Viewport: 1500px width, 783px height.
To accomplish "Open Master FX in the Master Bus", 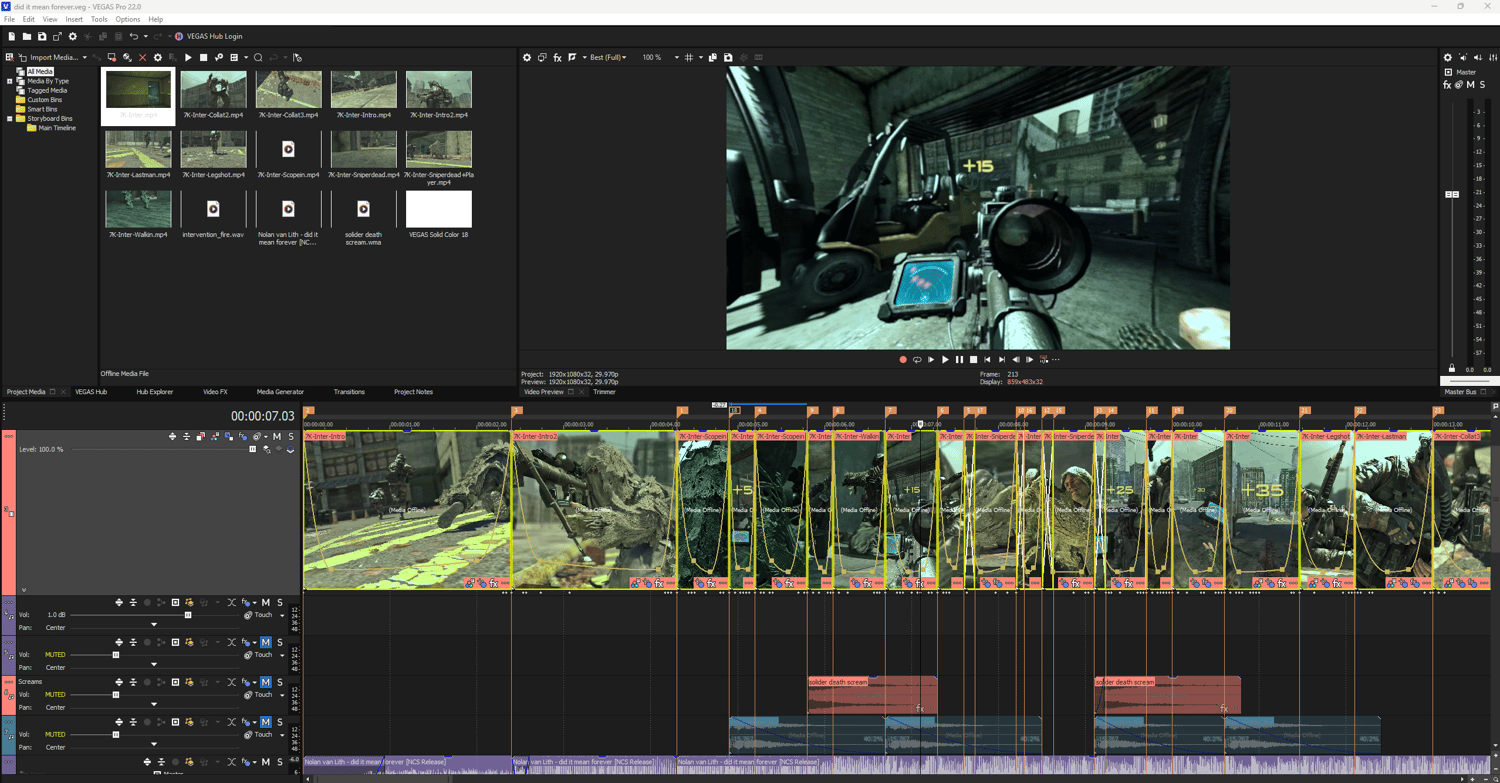I will click(1447, 85).
